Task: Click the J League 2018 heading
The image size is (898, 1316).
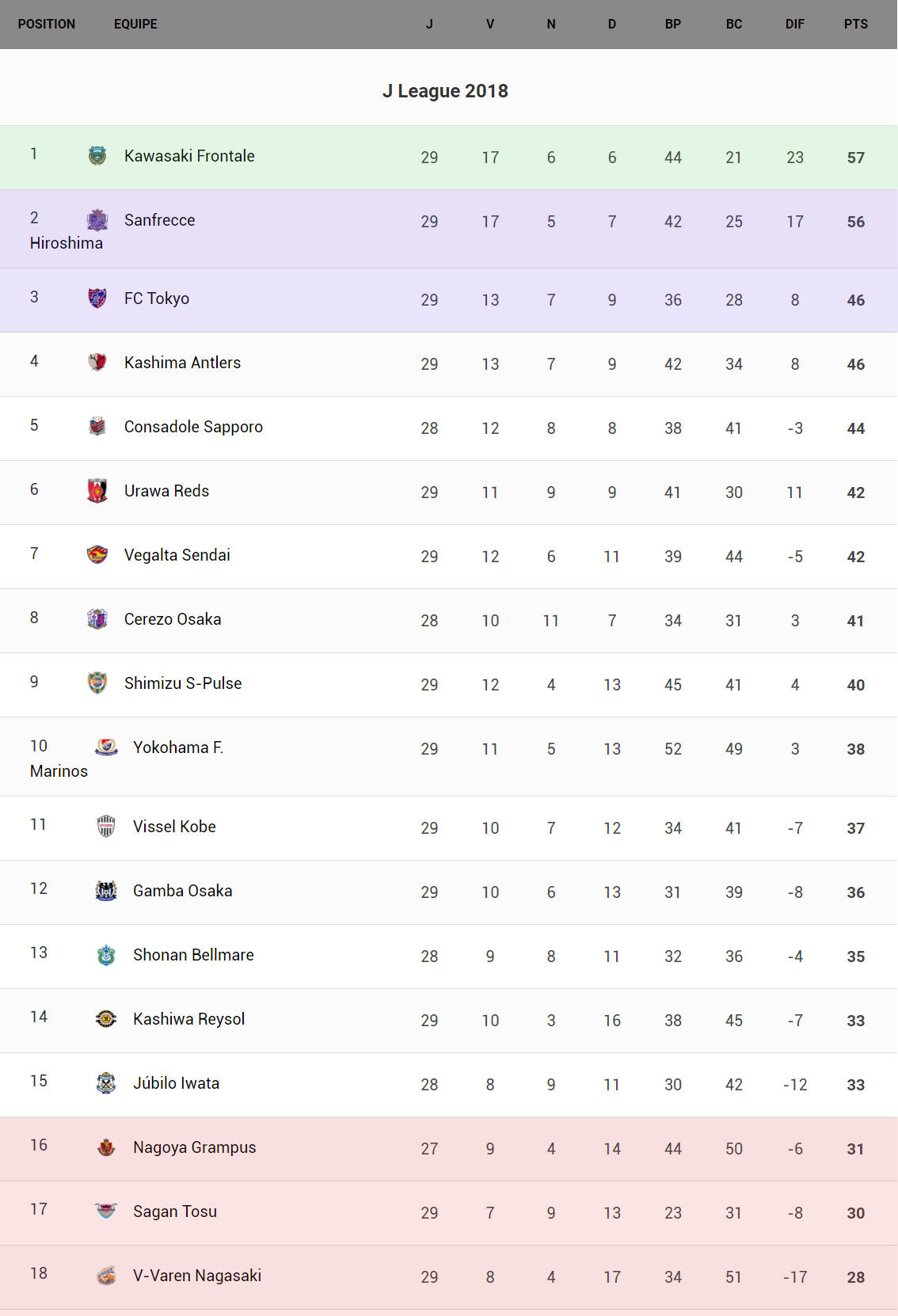Action: [x=445, y=91]
